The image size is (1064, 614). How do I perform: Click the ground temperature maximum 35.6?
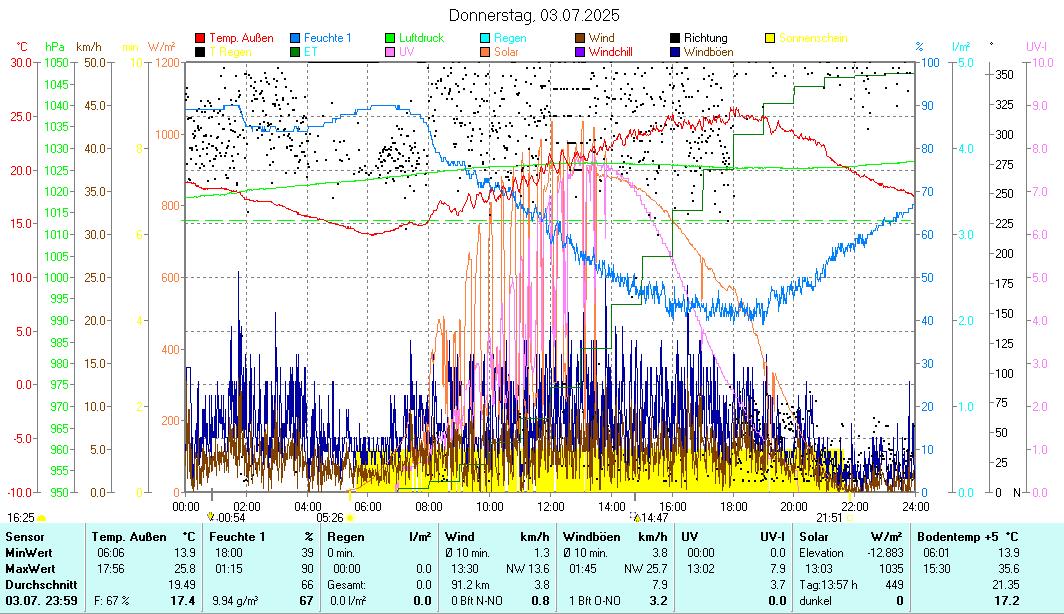point(1008,569)
